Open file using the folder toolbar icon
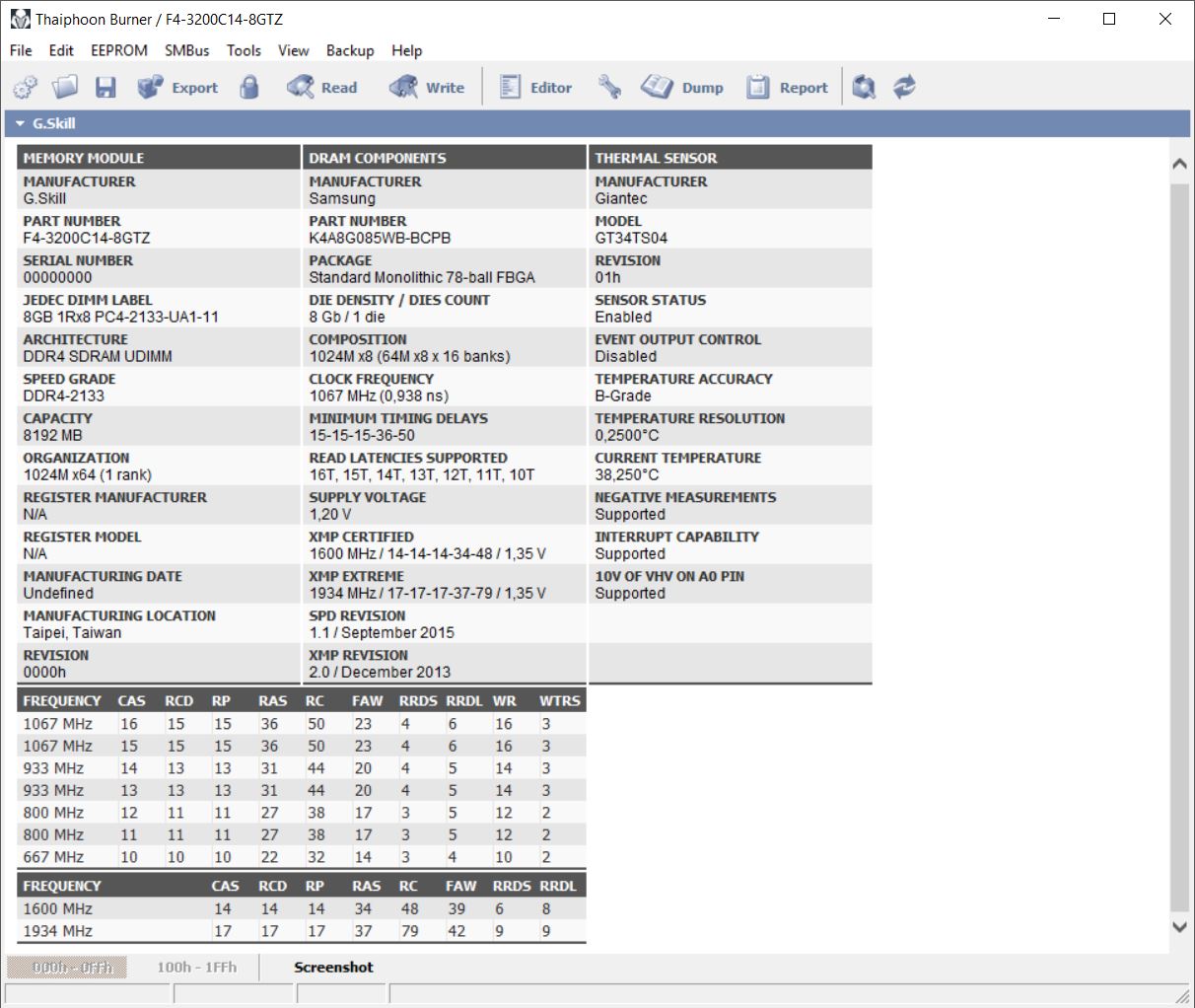This screenshot has height=1008, width=1195. click(65, 88)
